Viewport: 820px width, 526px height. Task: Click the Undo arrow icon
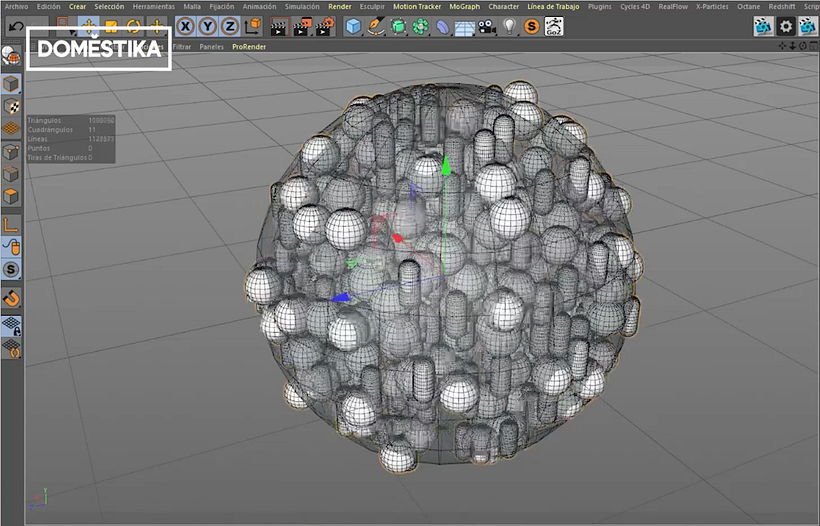click(x=16, y=26)
